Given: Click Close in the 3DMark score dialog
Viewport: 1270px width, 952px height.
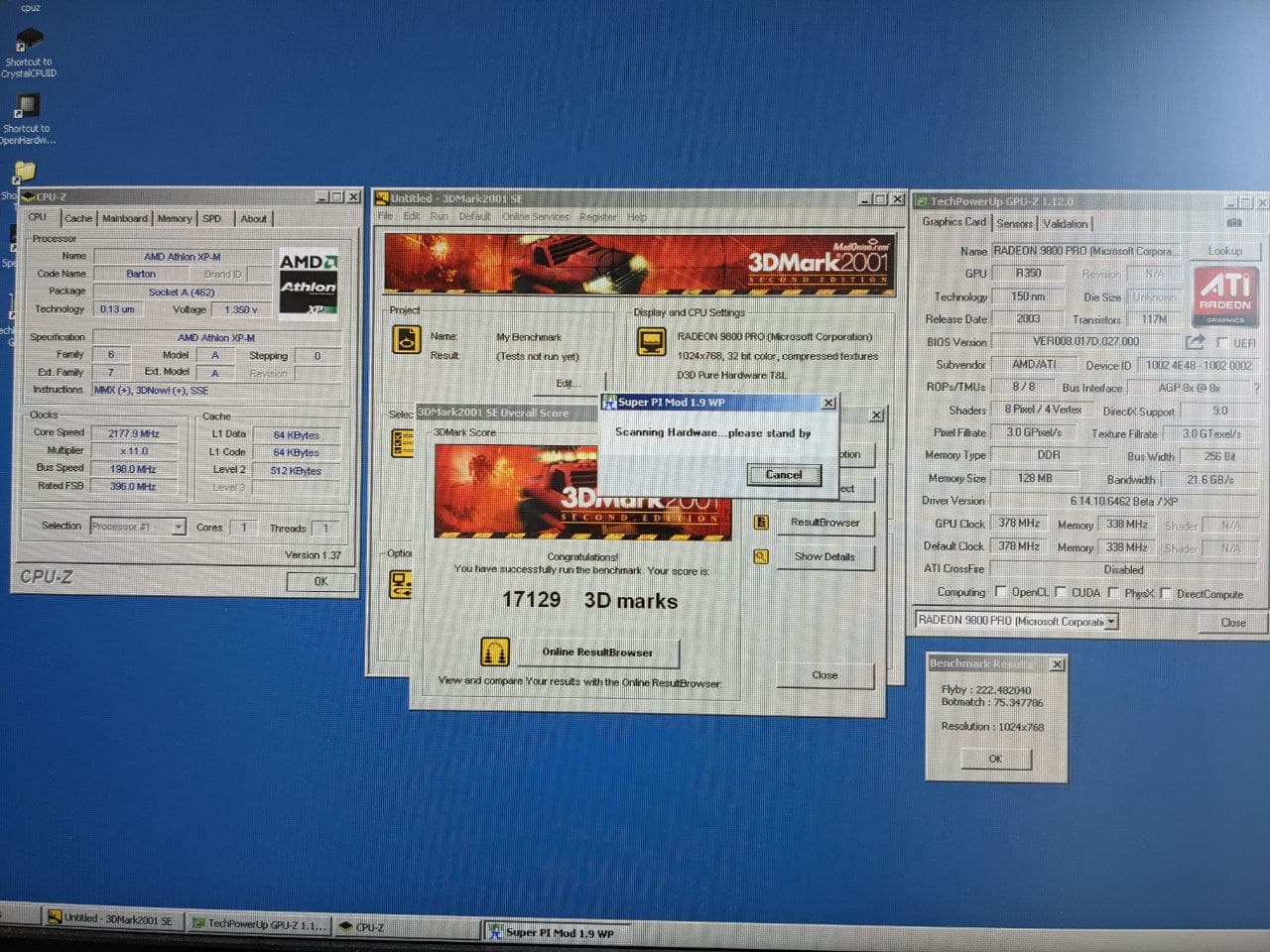Looking at the screenshot, I should click(825, 675).
